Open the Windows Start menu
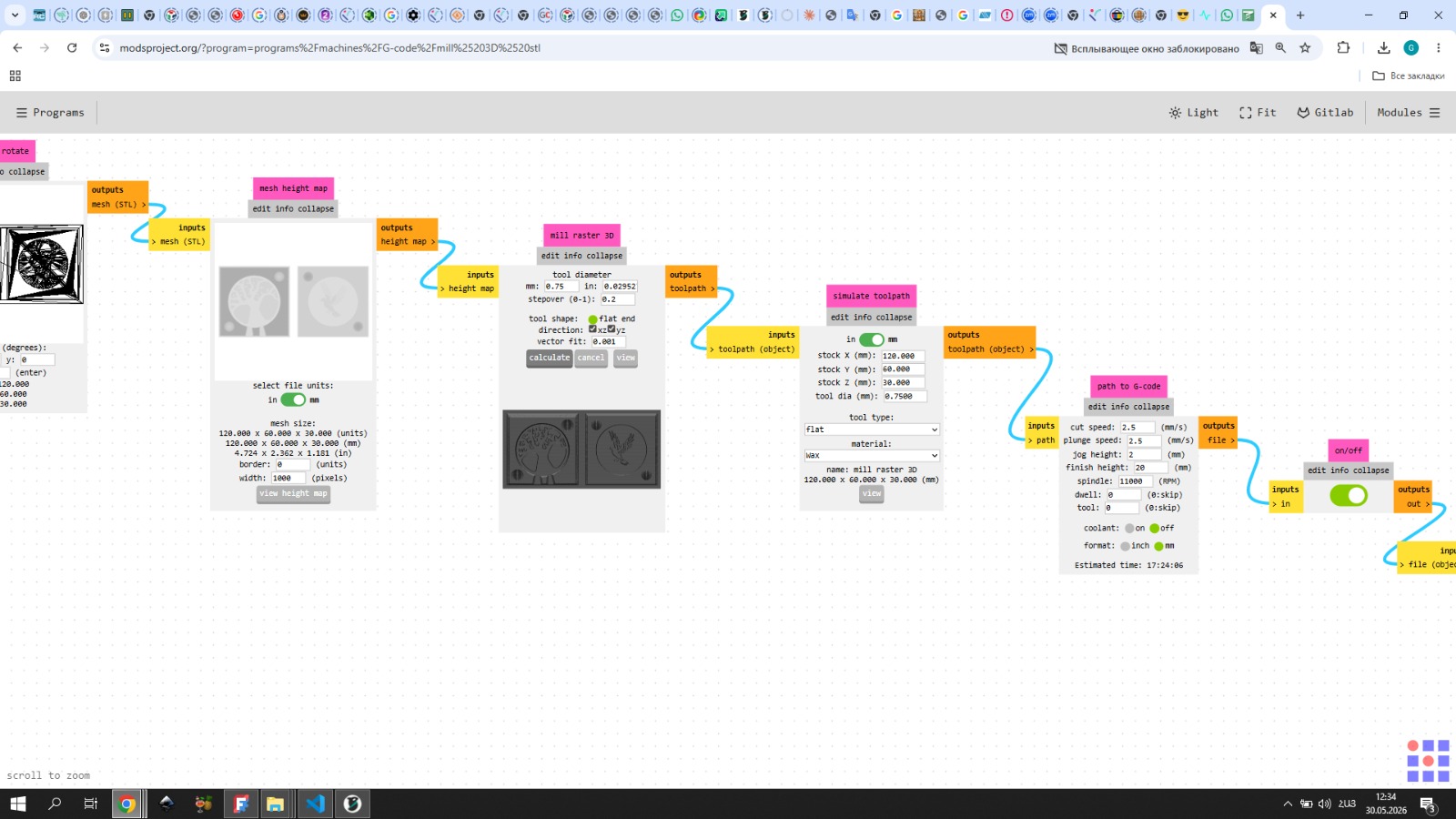 [17, 804]
